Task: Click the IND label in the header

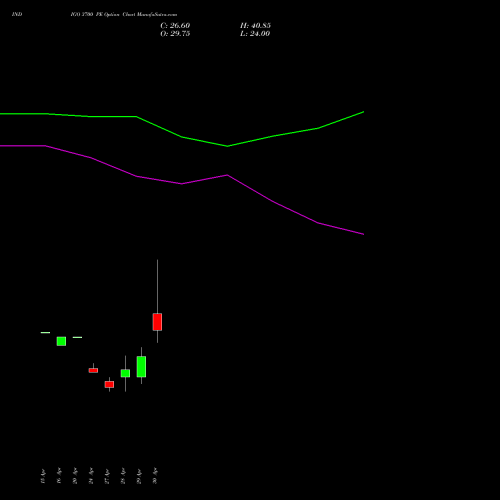Action: click(17, 14)
